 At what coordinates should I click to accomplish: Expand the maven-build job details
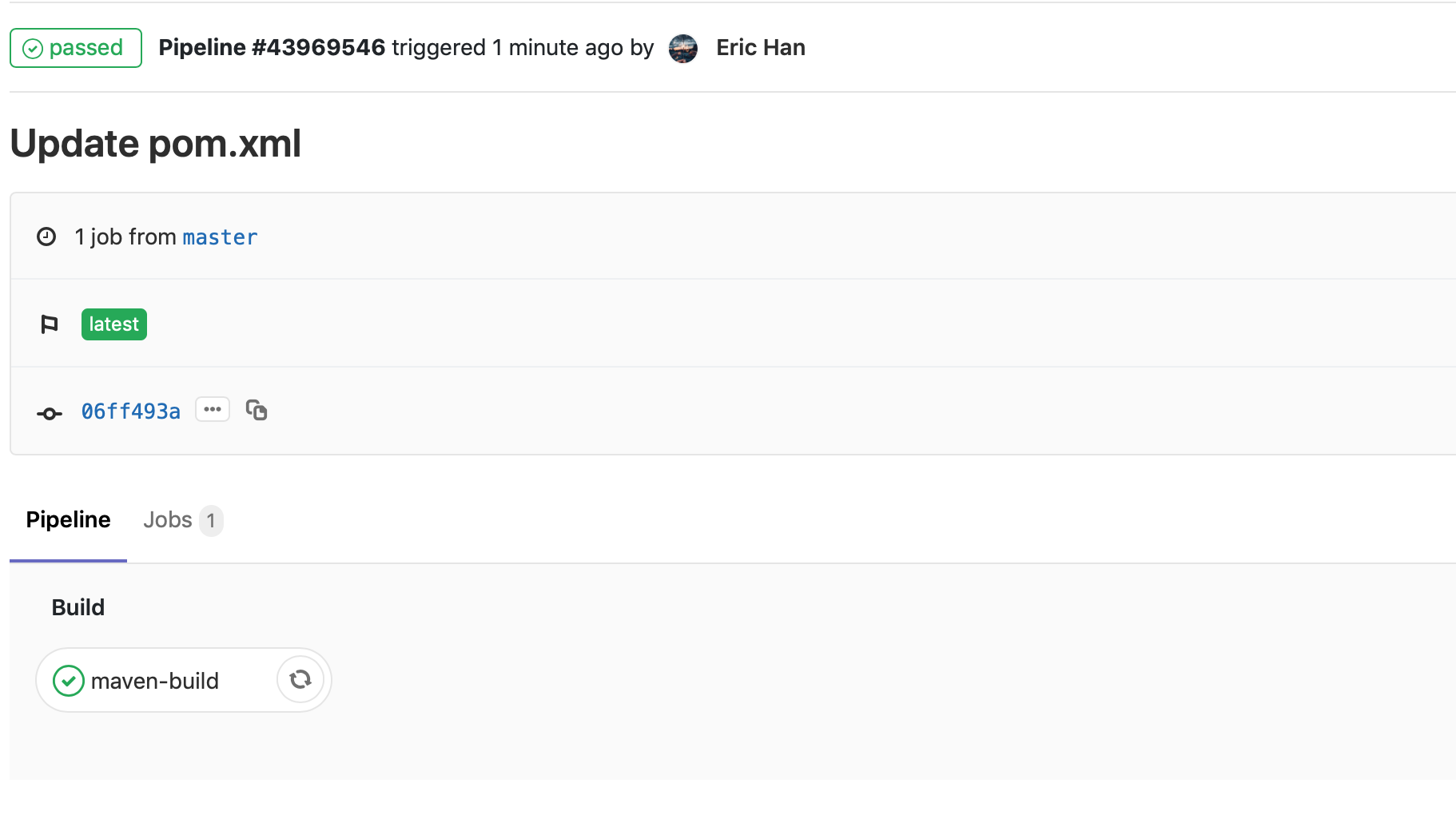coord(155,680)
